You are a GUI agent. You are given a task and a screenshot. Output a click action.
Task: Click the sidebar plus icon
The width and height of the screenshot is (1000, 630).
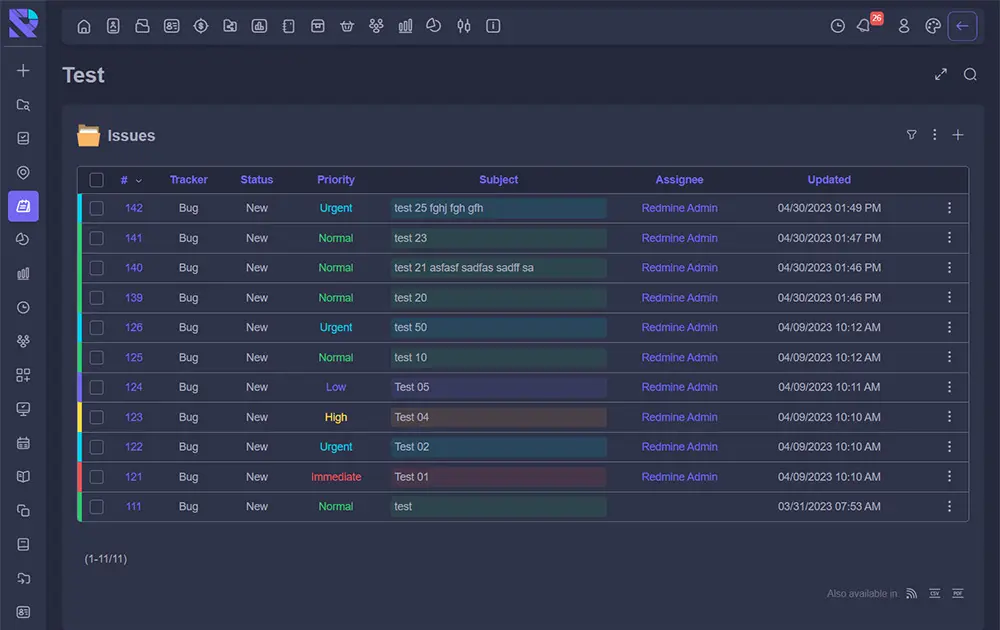pyautogui.click(x=23, y=71)
